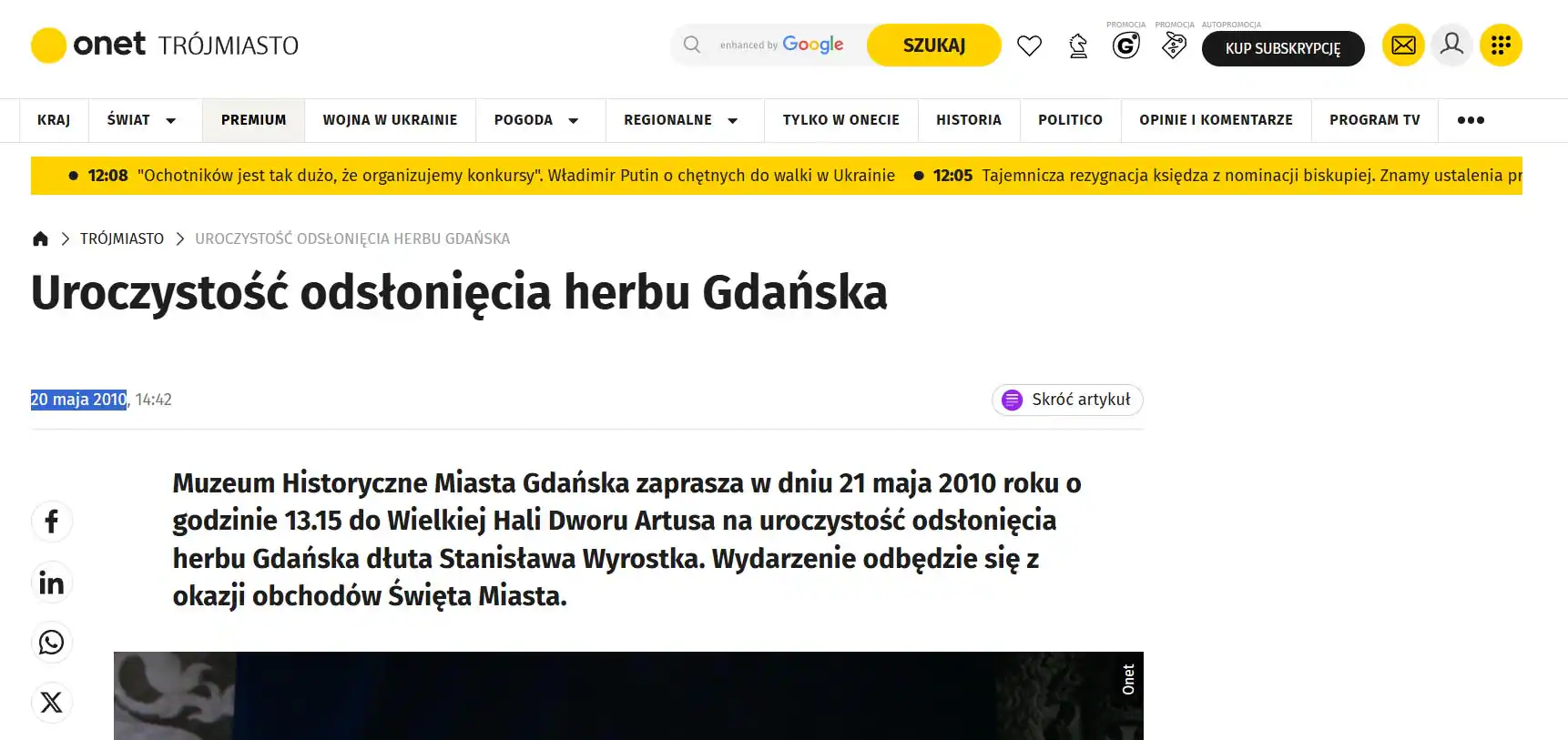Image resolution: width=1568 pixels, height=740 pixels.
Task: Expand the REGIONALNE dropdown menu
Action: point(732,120)
